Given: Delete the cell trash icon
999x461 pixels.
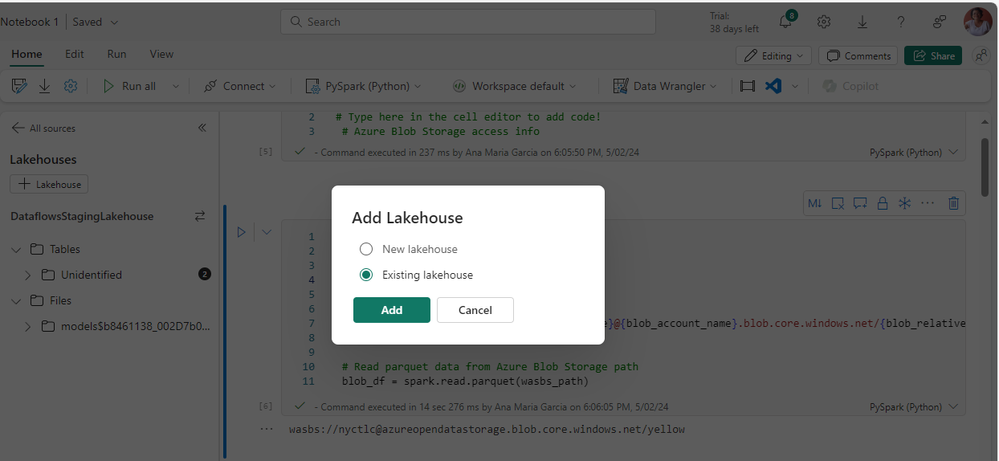Looking at the screenshot, I should click(x=953, y=203).
